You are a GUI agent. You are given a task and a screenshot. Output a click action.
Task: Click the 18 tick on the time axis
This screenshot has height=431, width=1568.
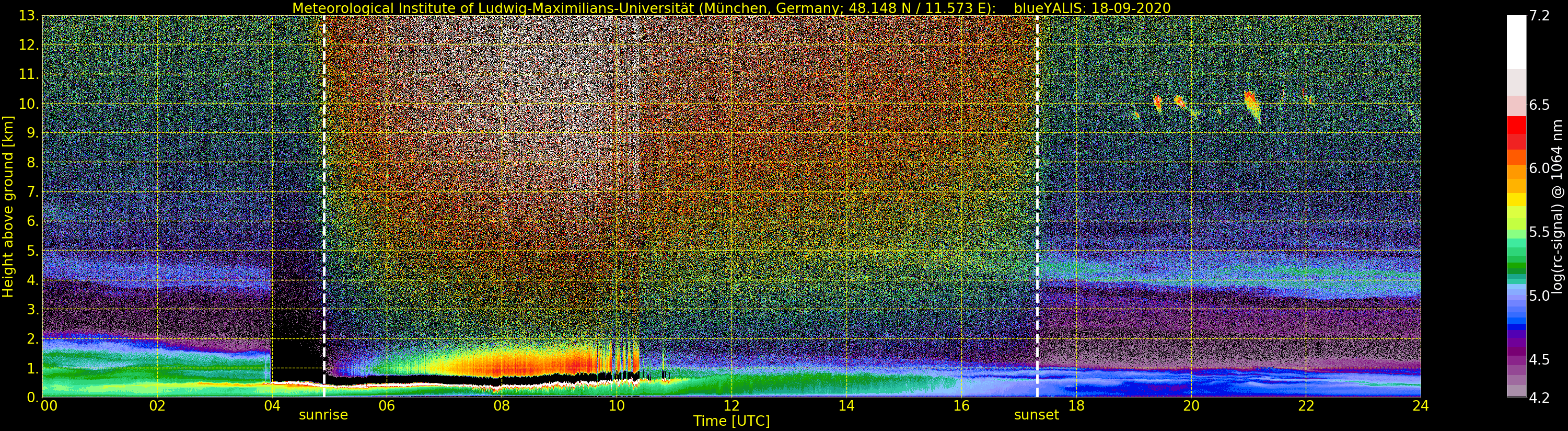click(x=1076, y=406)
